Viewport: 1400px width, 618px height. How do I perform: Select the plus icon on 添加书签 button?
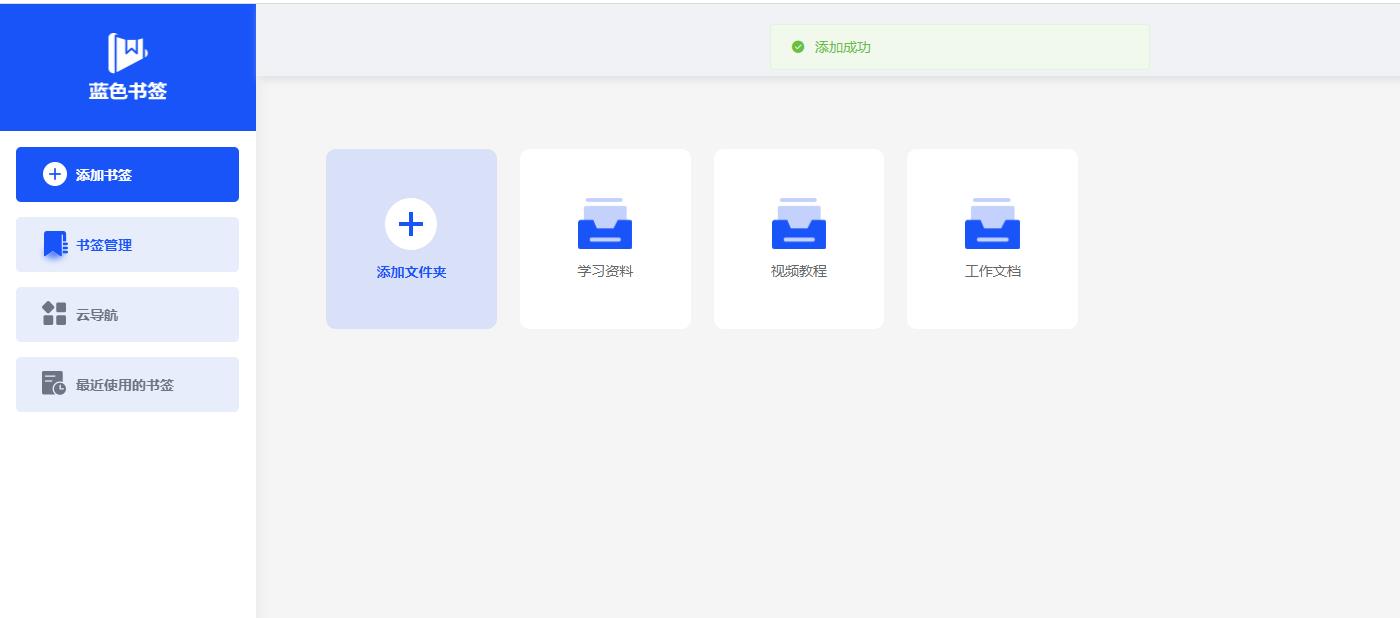(54, 174)
